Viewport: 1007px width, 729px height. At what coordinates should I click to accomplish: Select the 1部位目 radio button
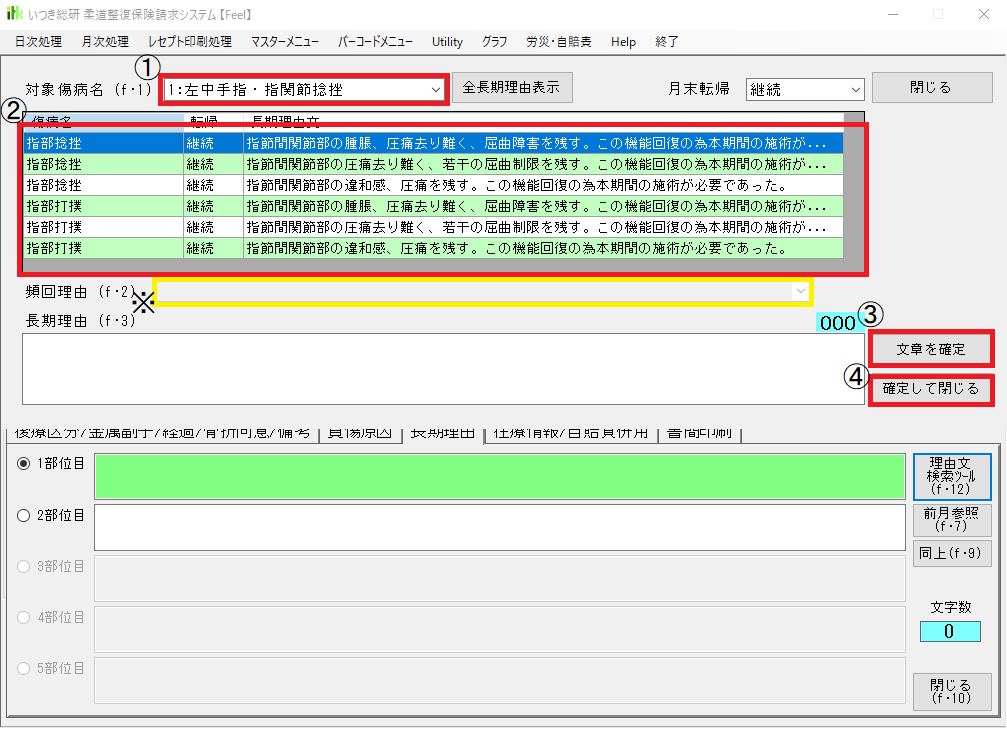[24, 464]
